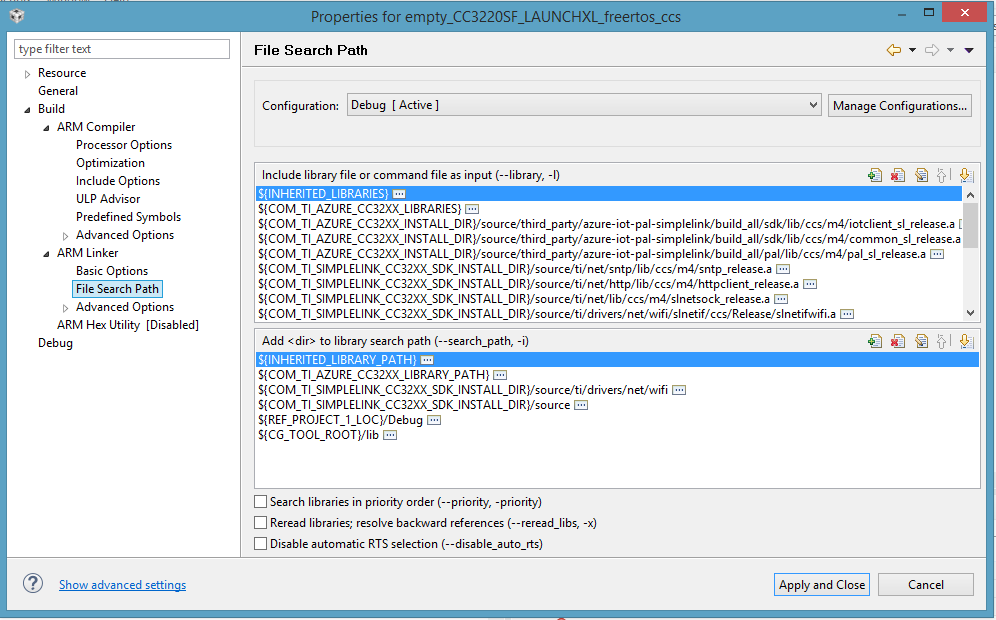Enable Search libraries in priority order
The image size is (996, 620).
[260, 502]
